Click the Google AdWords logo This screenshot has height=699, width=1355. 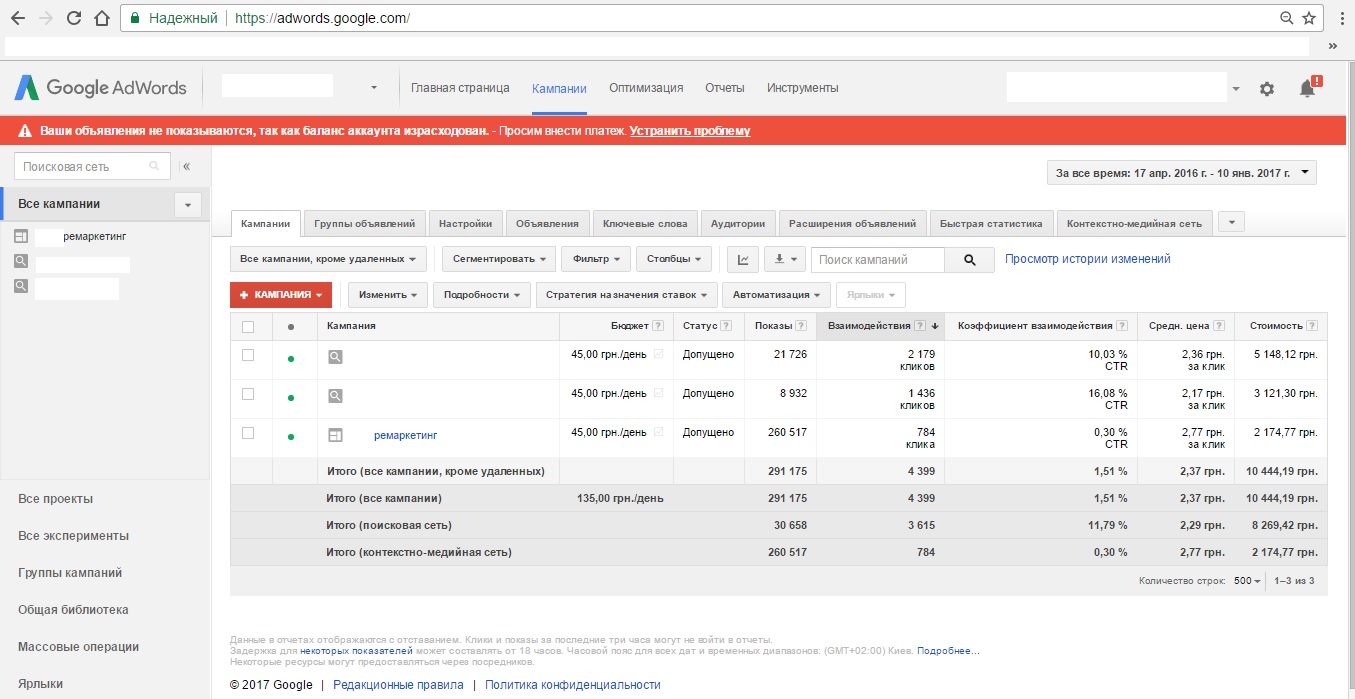click(x=100, y=88)
